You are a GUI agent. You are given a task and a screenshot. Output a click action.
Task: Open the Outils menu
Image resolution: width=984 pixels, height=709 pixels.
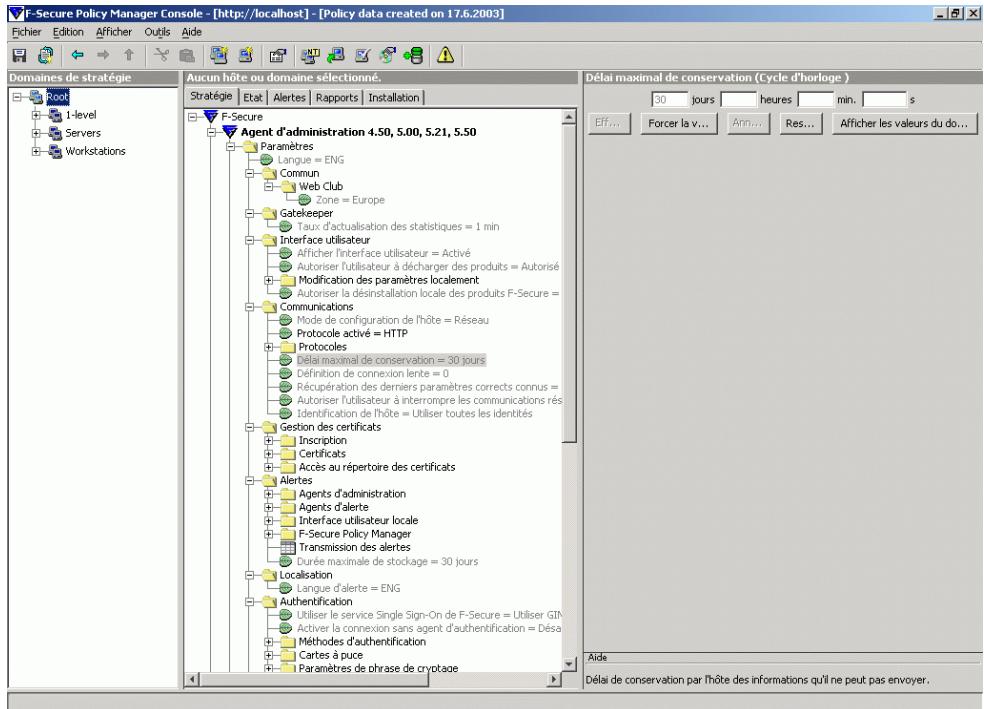(x=157, y=31)
